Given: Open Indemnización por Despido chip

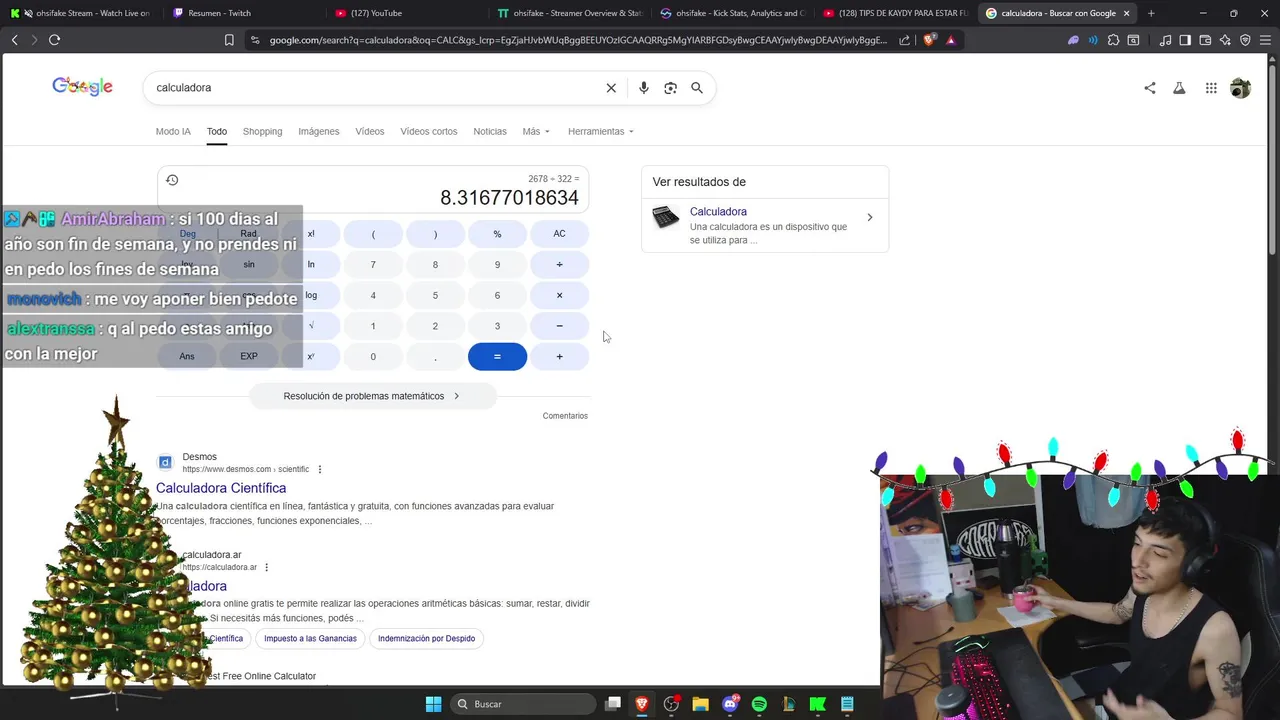Looking at the screenshot, I should click(x=426, y=639).
